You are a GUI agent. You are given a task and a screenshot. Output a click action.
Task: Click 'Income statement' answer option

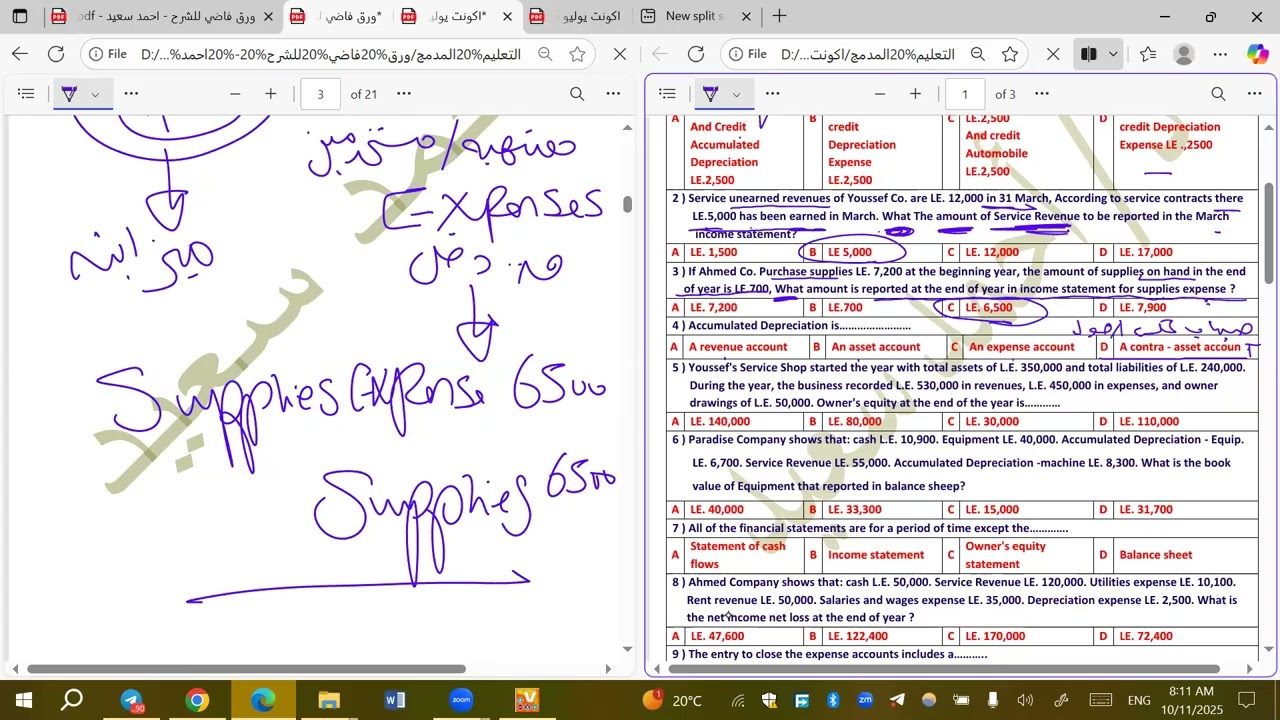pos(876,555)
